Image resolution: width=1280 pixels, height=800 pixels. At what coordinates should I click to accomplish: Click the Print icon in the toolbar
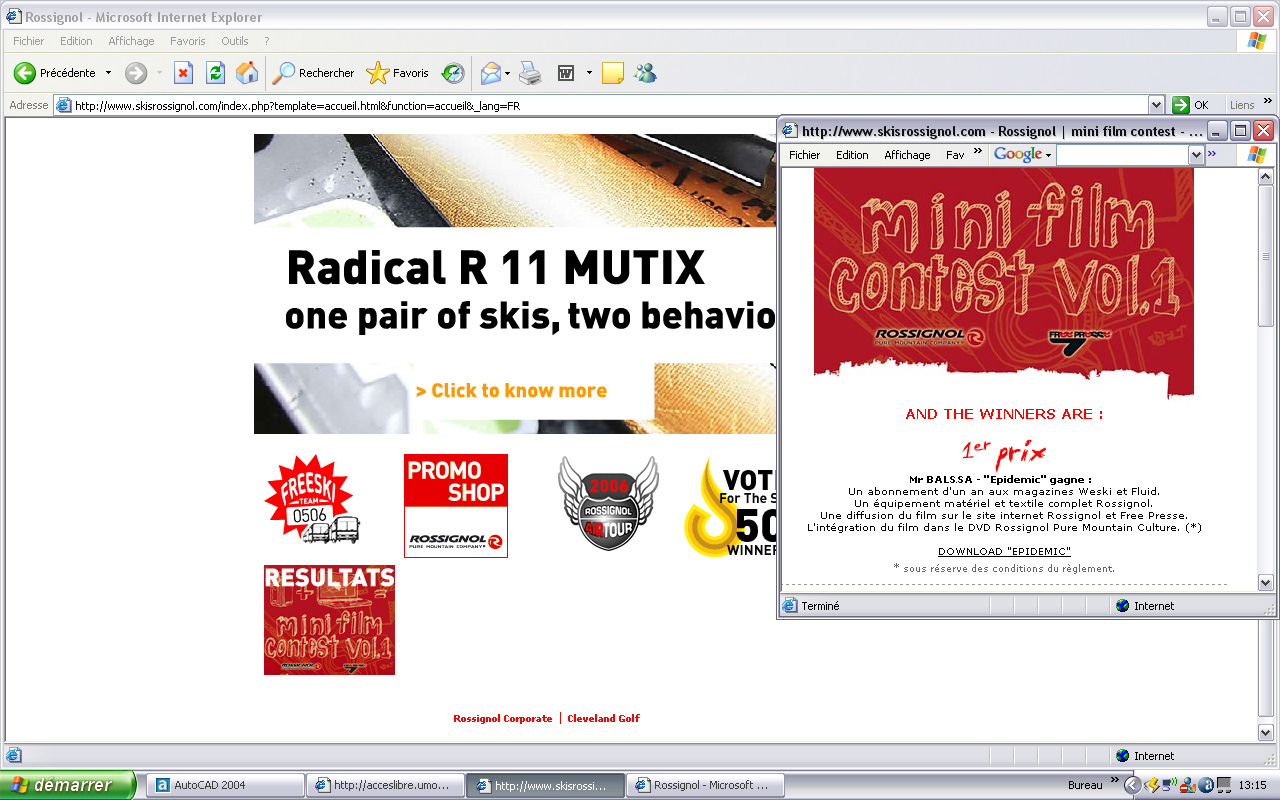(530, 73)
